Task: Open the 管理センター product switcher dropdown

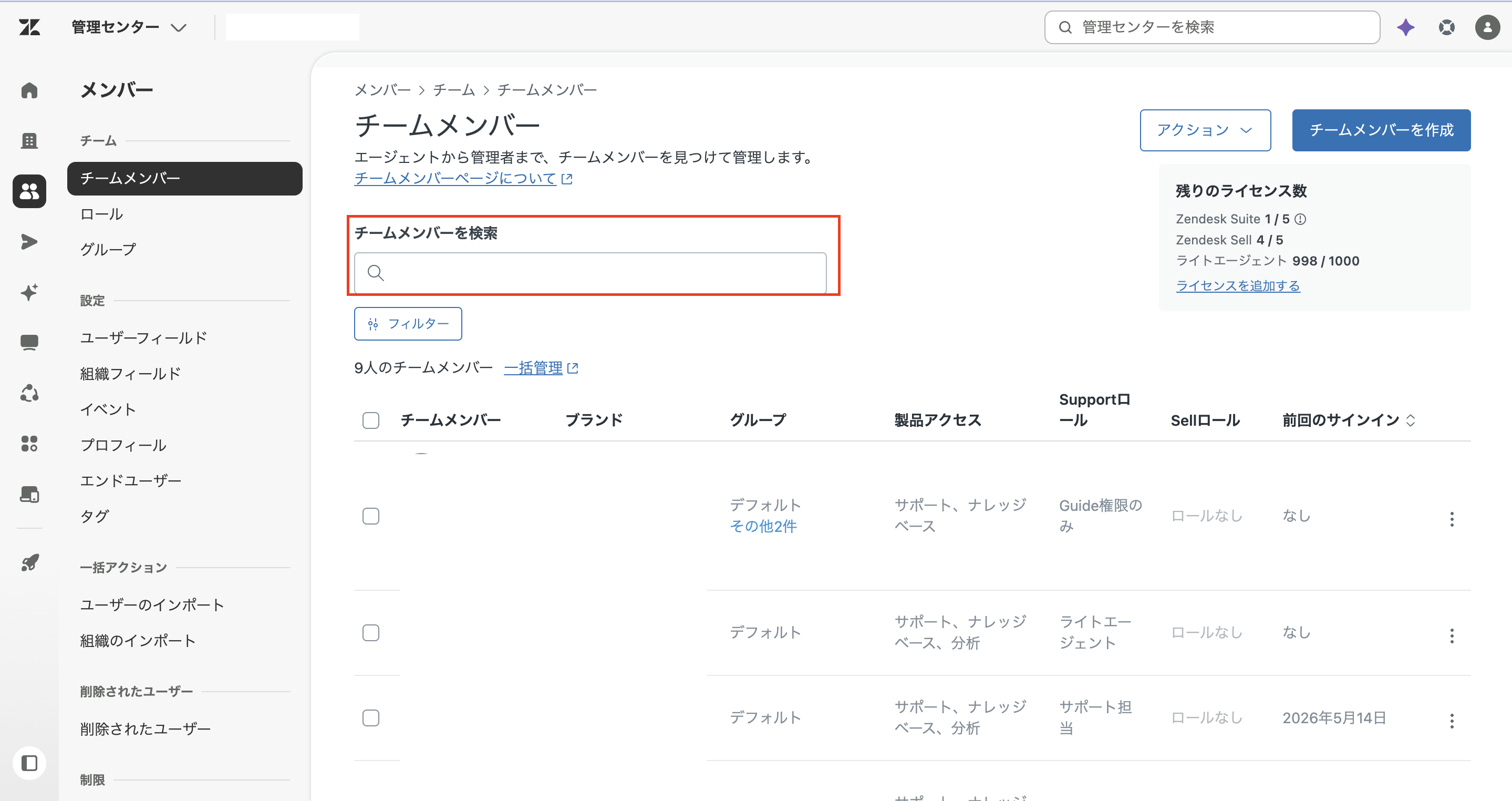Action: click(x=129, y=27)
